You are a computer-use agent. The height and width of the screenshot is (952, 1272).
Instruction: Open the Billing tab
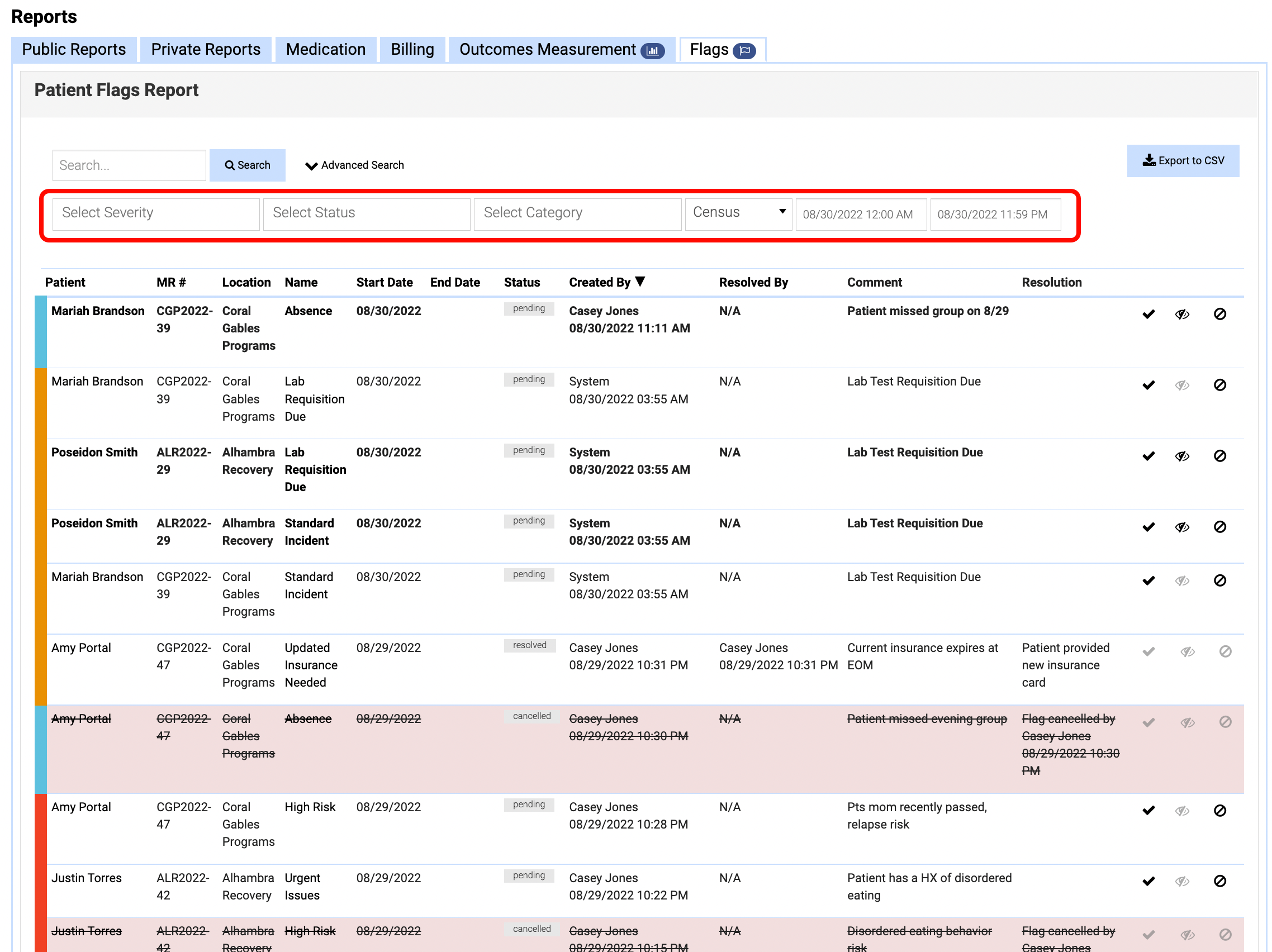(x=412, y=49)
